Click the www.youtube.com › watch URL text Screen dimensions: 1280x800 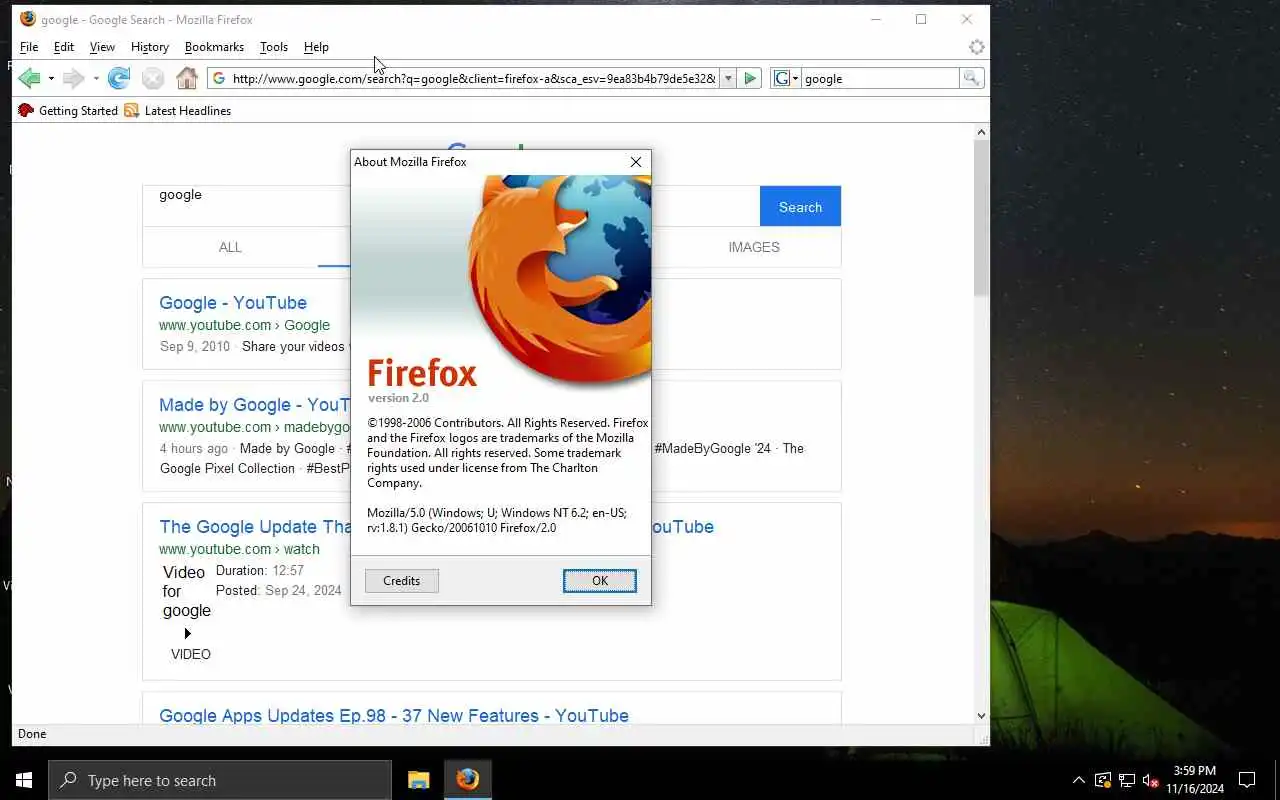coord(239,549)
